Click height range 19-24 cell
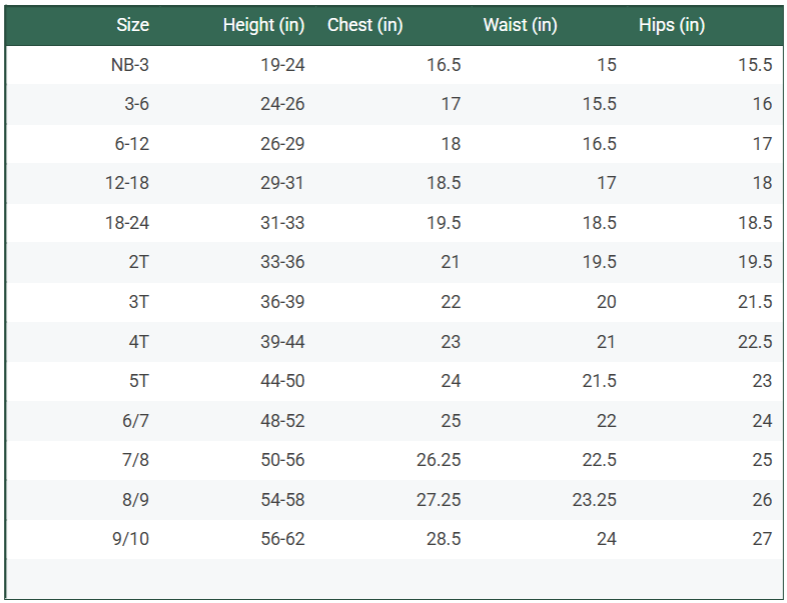This screenshot has height=603, width=787. [282, 65]
